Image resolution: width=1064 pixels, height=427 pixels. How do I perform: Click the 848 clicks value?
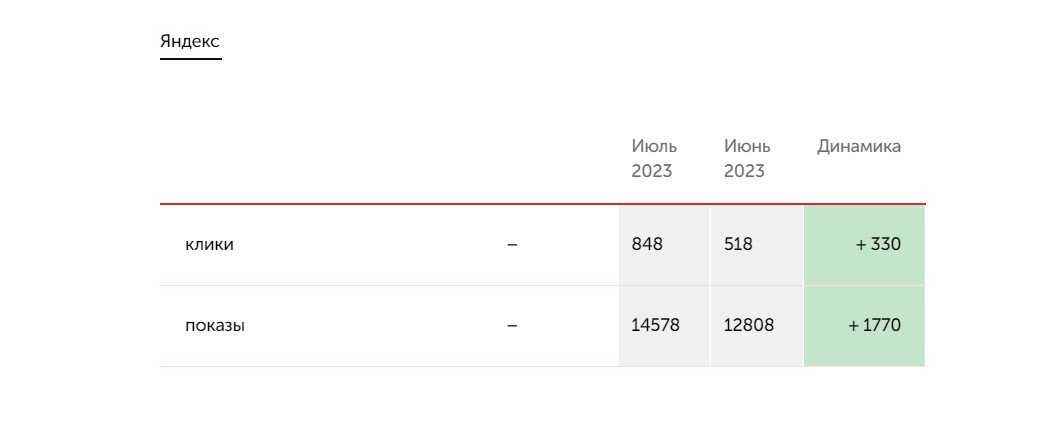point(647,244)
